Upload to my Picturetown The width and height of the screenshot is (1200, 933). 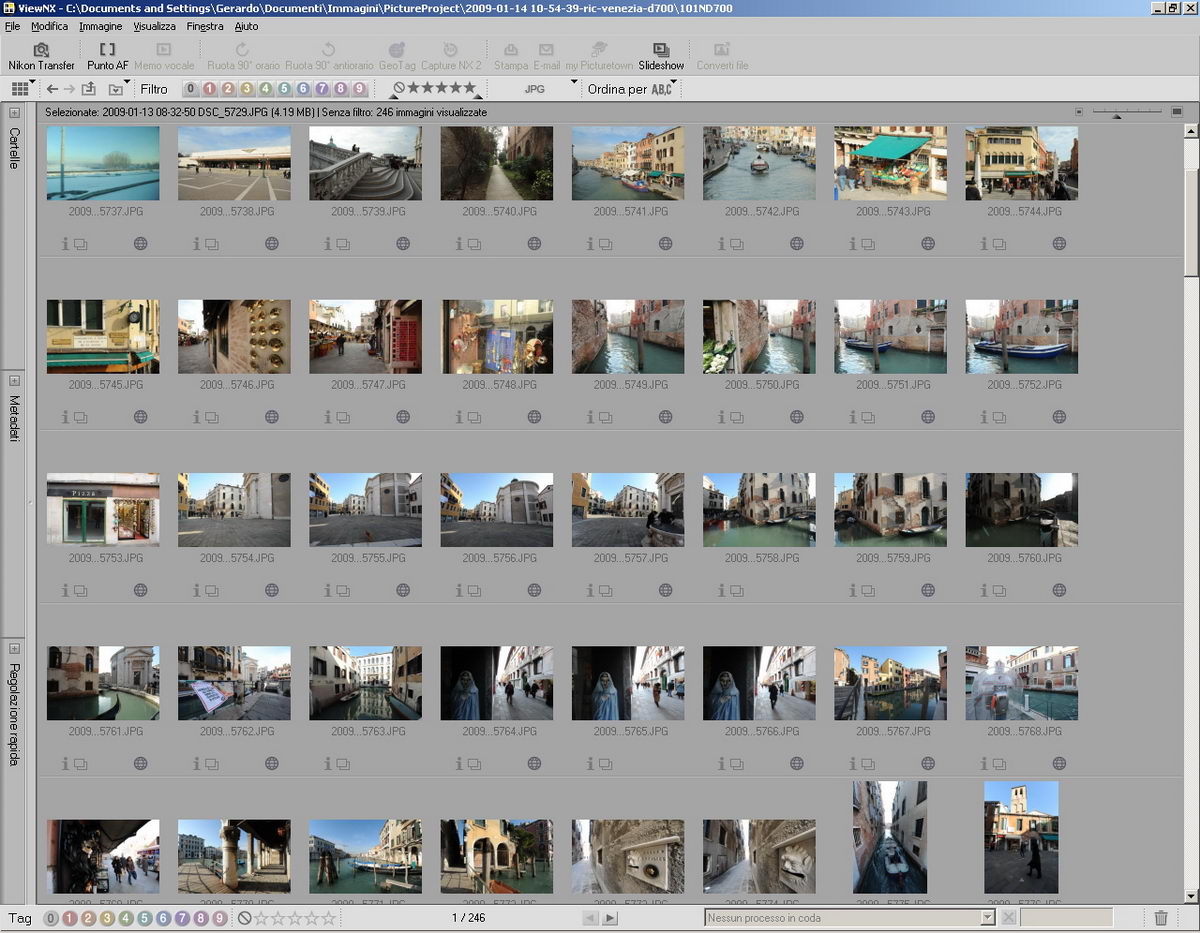[599, 56]
